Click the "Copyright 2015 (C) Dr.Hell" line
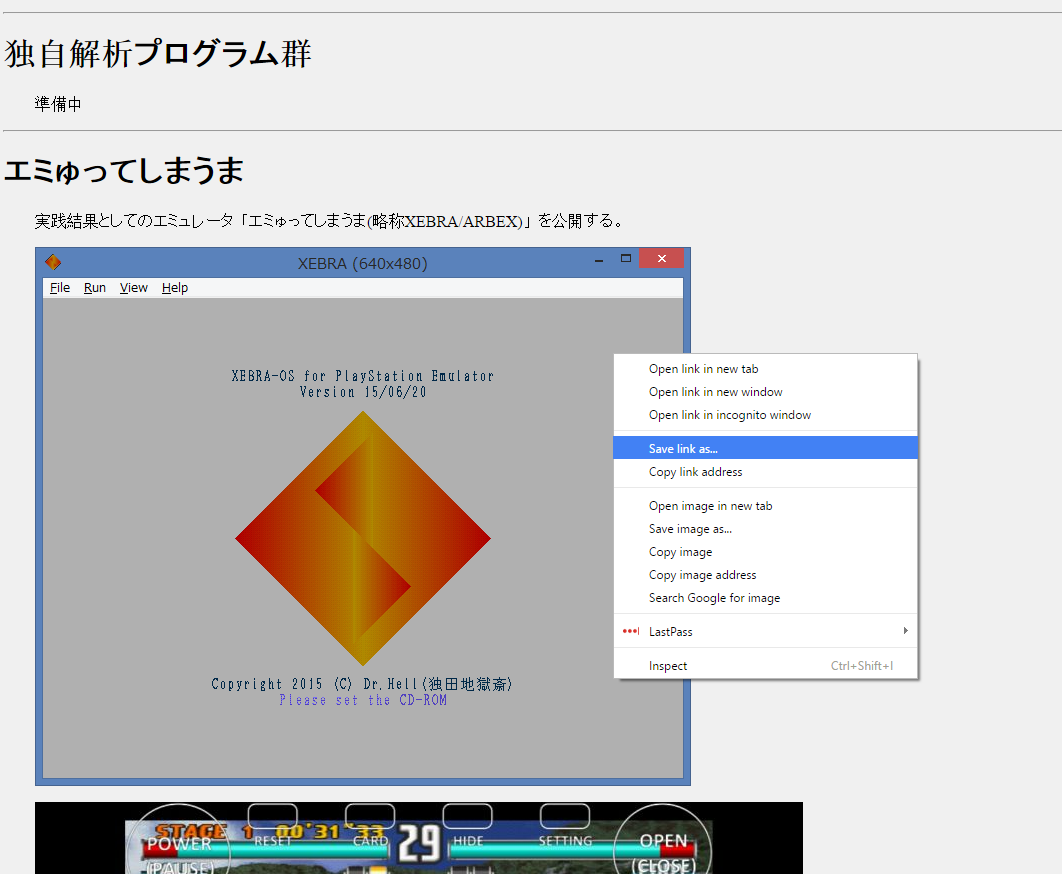Viewport: 1062px width, 874px height. (x=362, y=684)
